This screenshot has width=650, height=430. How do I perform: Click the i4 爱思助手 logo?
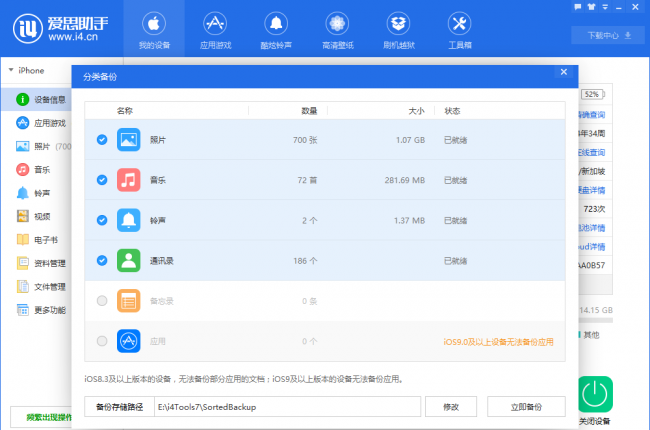(x=61, y=28)
